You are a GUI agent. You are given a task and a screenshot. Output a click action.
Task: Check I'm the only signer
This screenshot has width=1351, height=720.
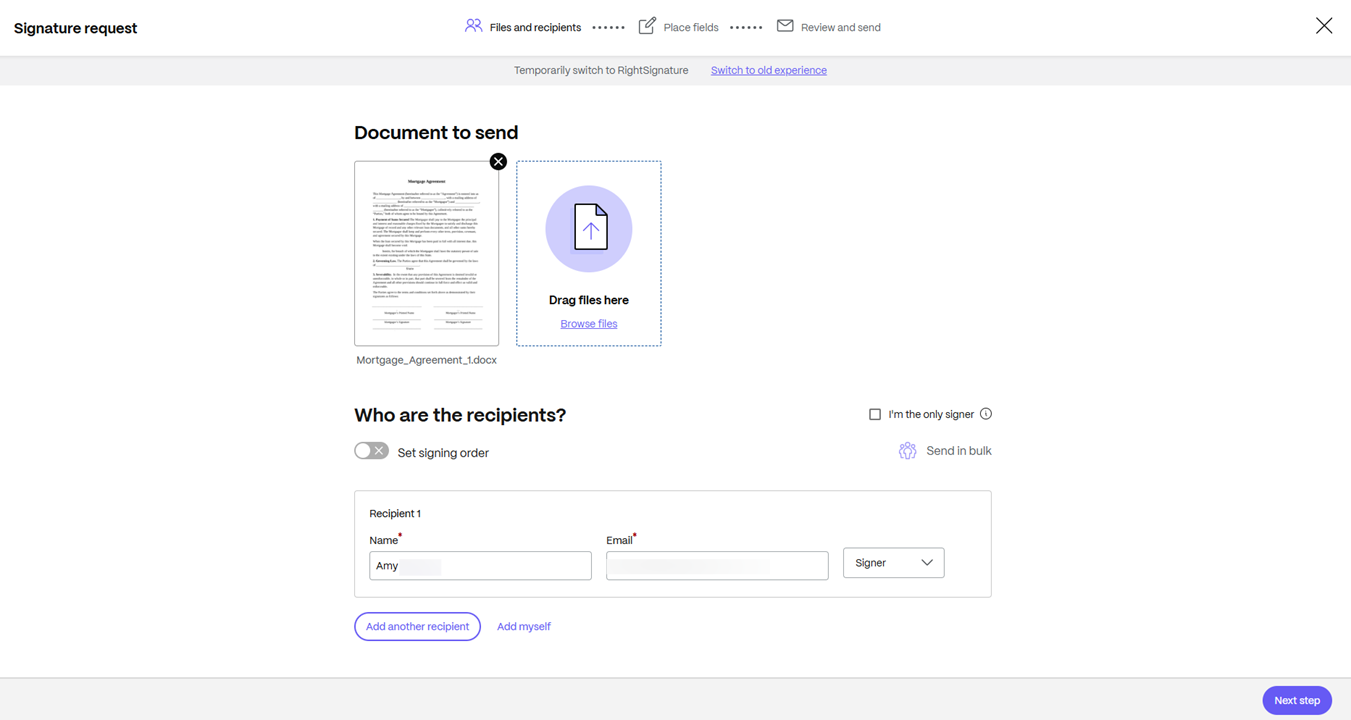pos(875,413)
